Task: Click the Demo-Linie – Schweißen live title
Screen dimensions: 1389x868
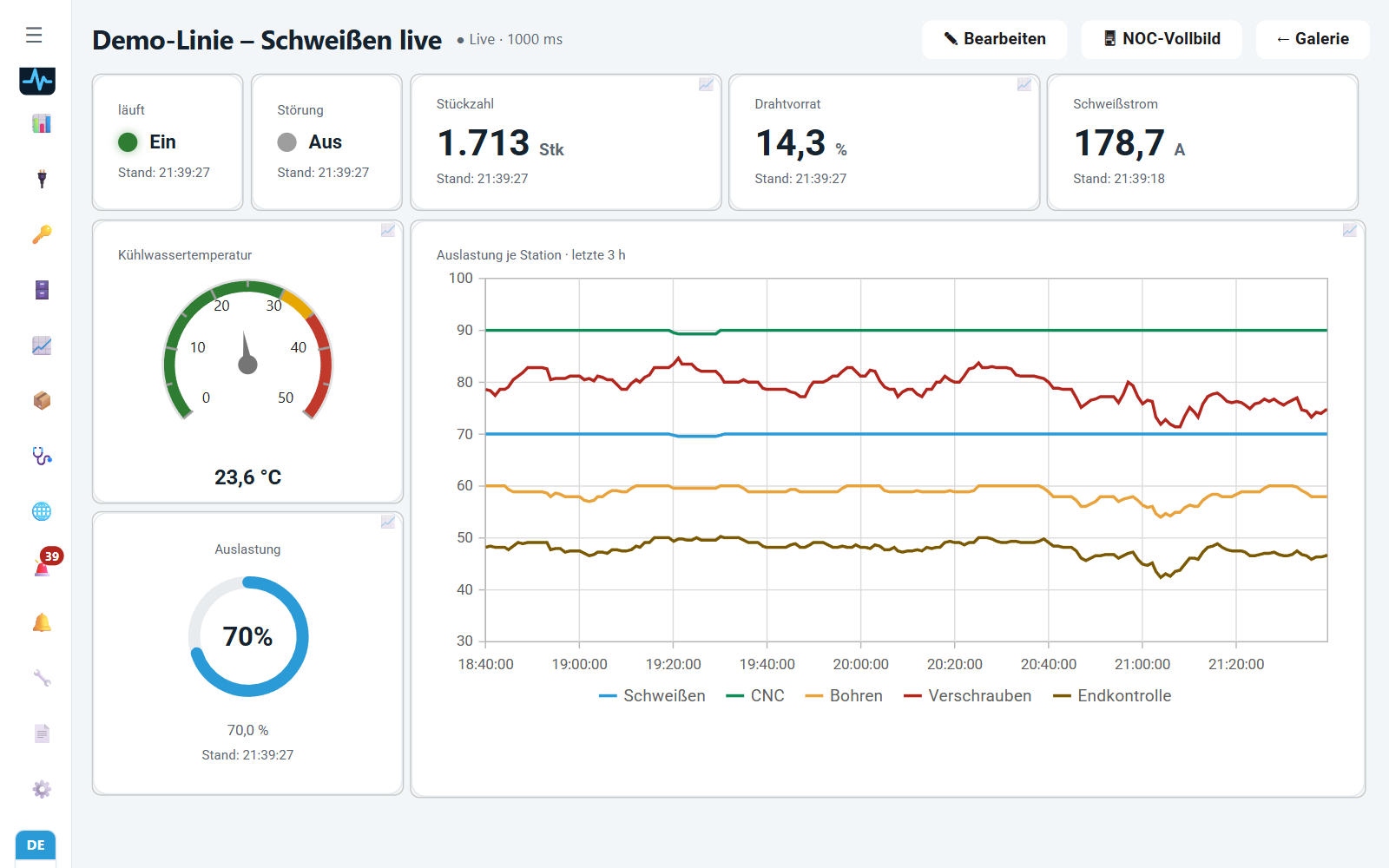Action: 267,40
